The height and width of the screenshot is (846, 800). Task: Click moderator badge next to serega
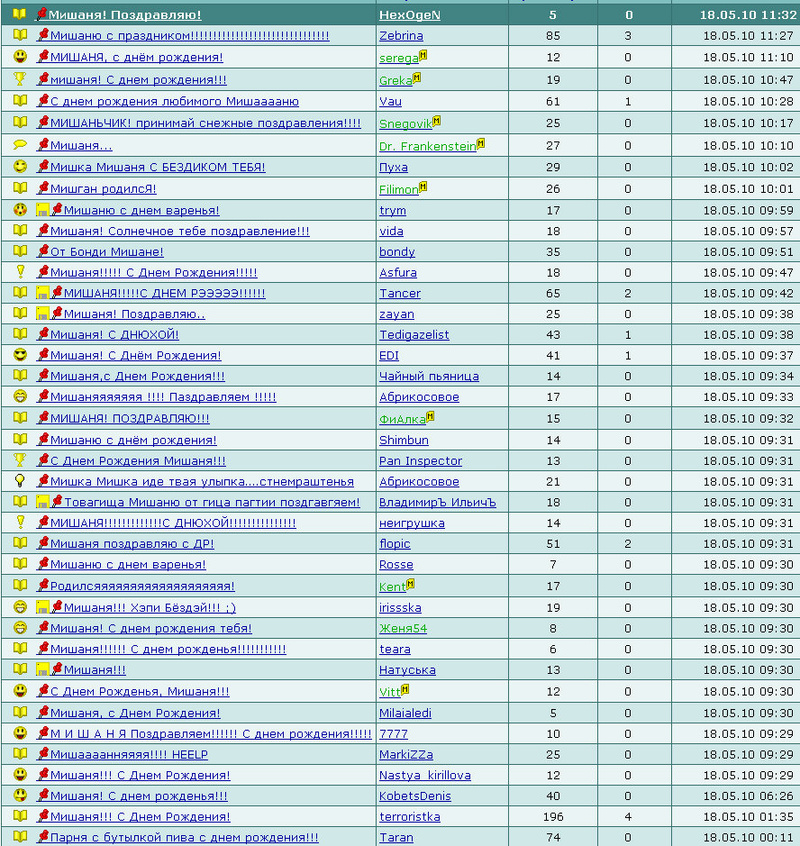tap(423, 54)
